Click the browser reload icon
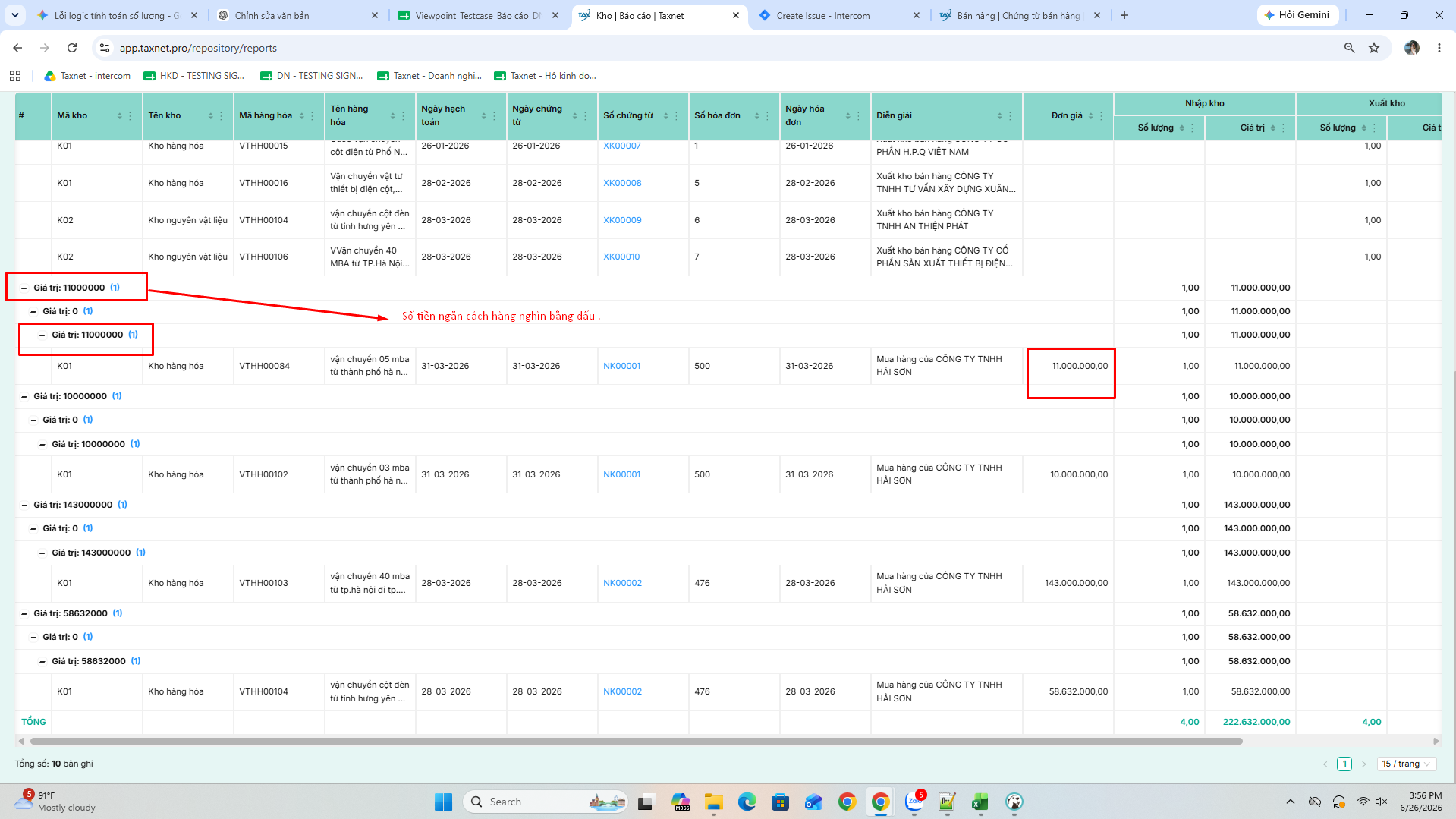 click(72, 48)
